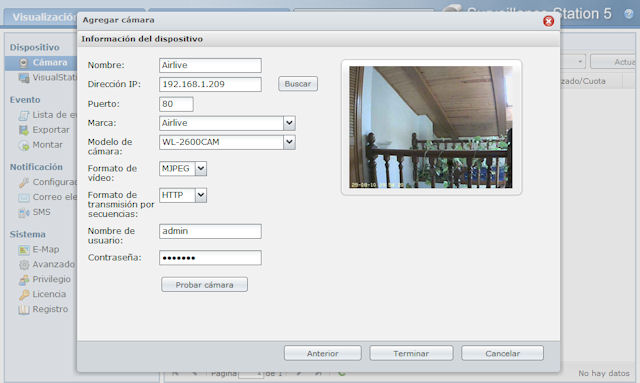The width and height of the screenshot is (640, 383).
Task: Click the Montar disk icon
Action: (x=24, y=145)
